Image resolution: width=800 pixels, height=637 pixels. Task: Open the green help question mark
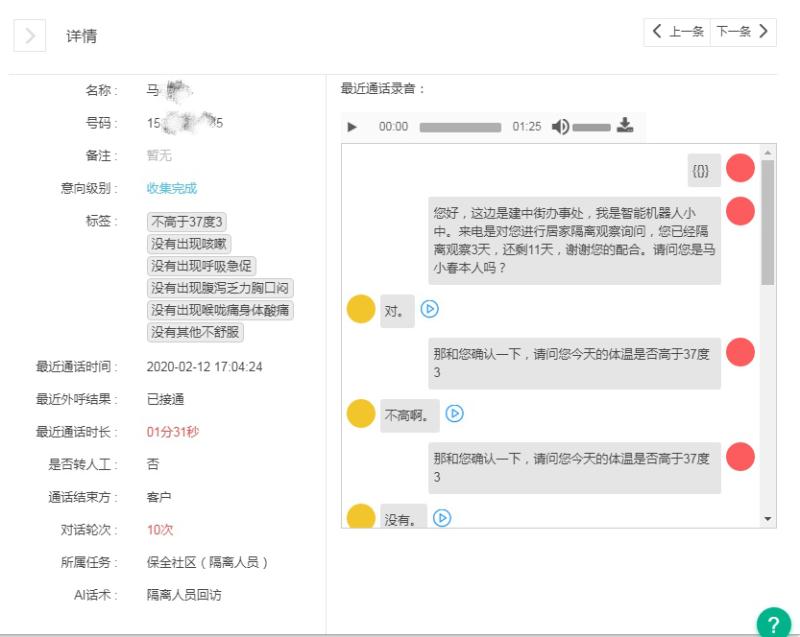tap(773, 620)
